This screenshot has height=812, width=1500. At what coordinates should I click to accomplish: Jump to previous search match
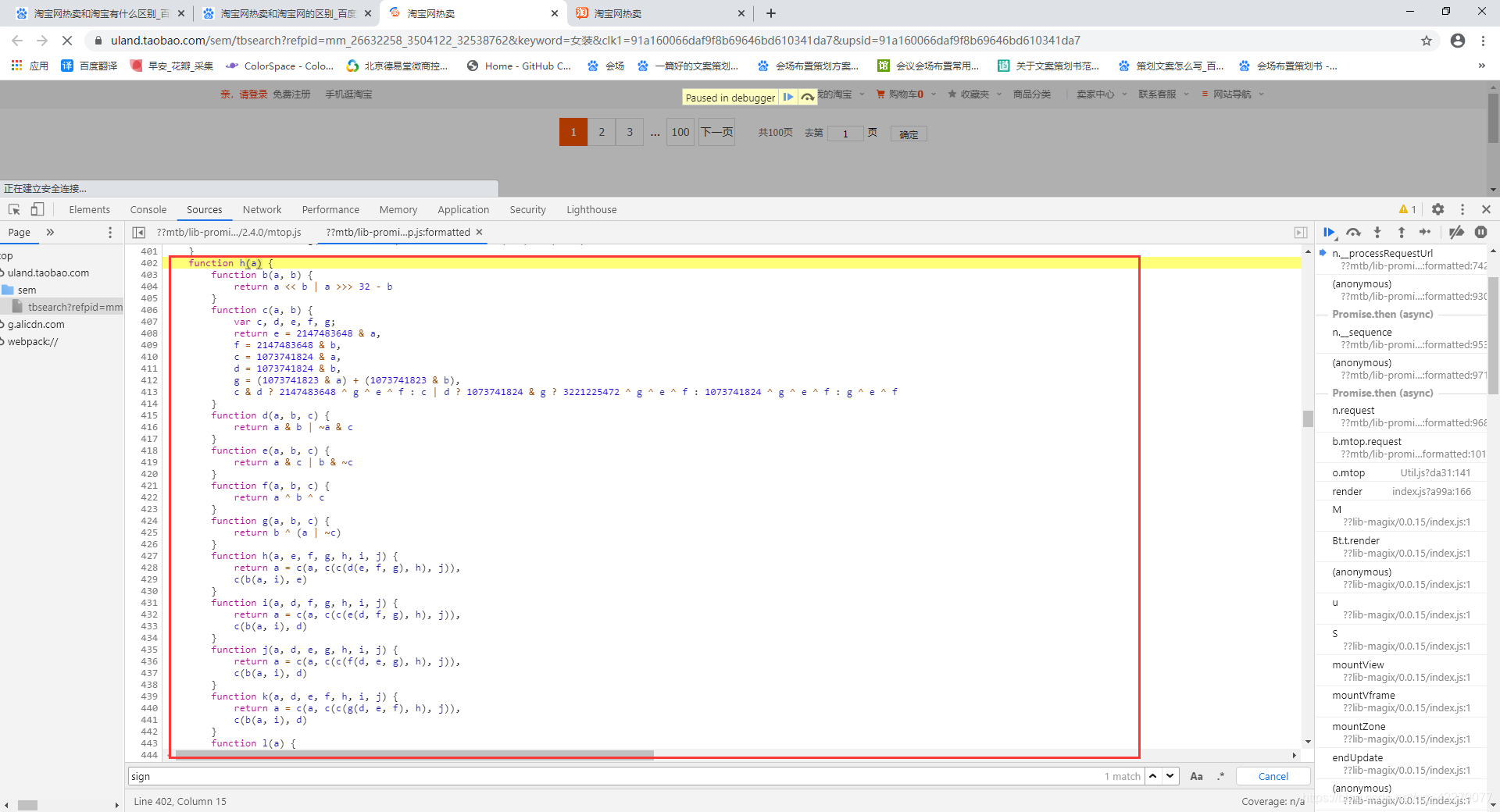(1153, 776)
